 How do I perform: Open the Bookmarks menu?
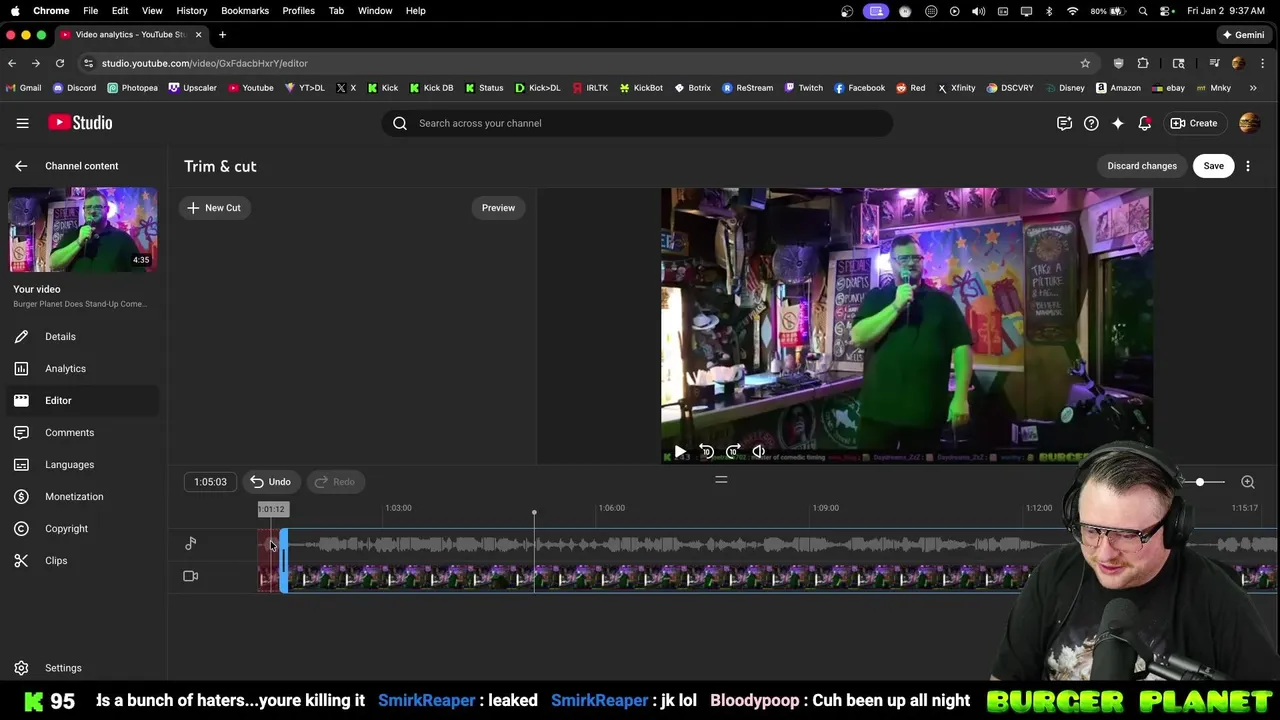point(245,10)
